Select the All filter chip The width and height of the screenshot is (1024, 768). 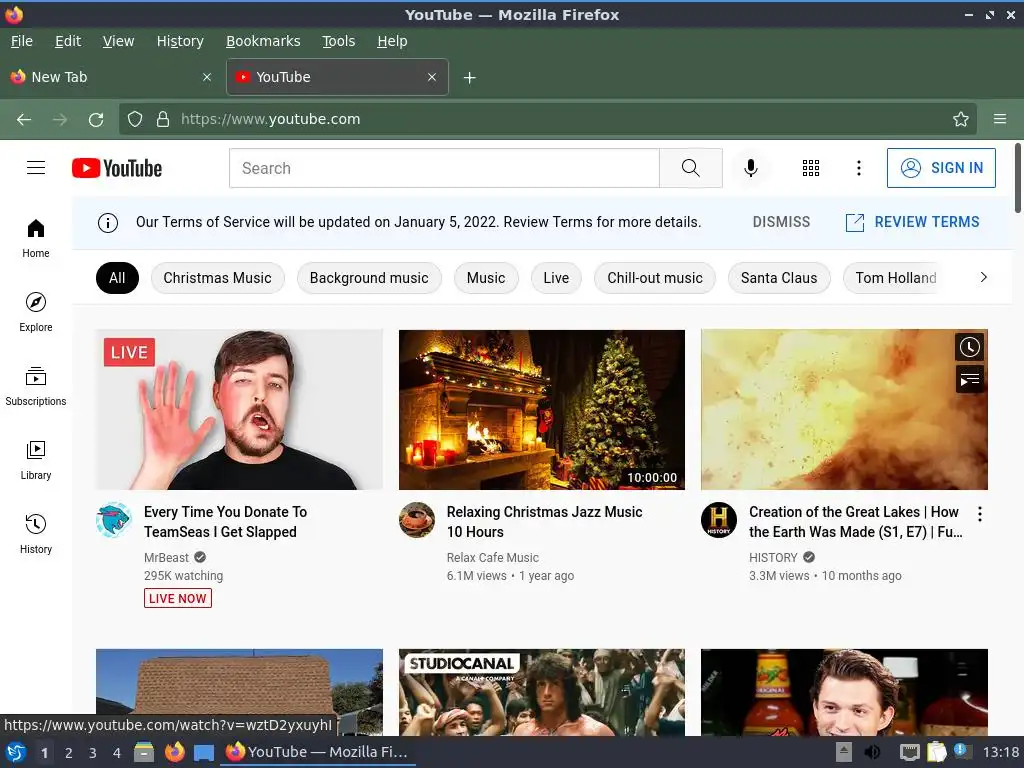[118, 278]
